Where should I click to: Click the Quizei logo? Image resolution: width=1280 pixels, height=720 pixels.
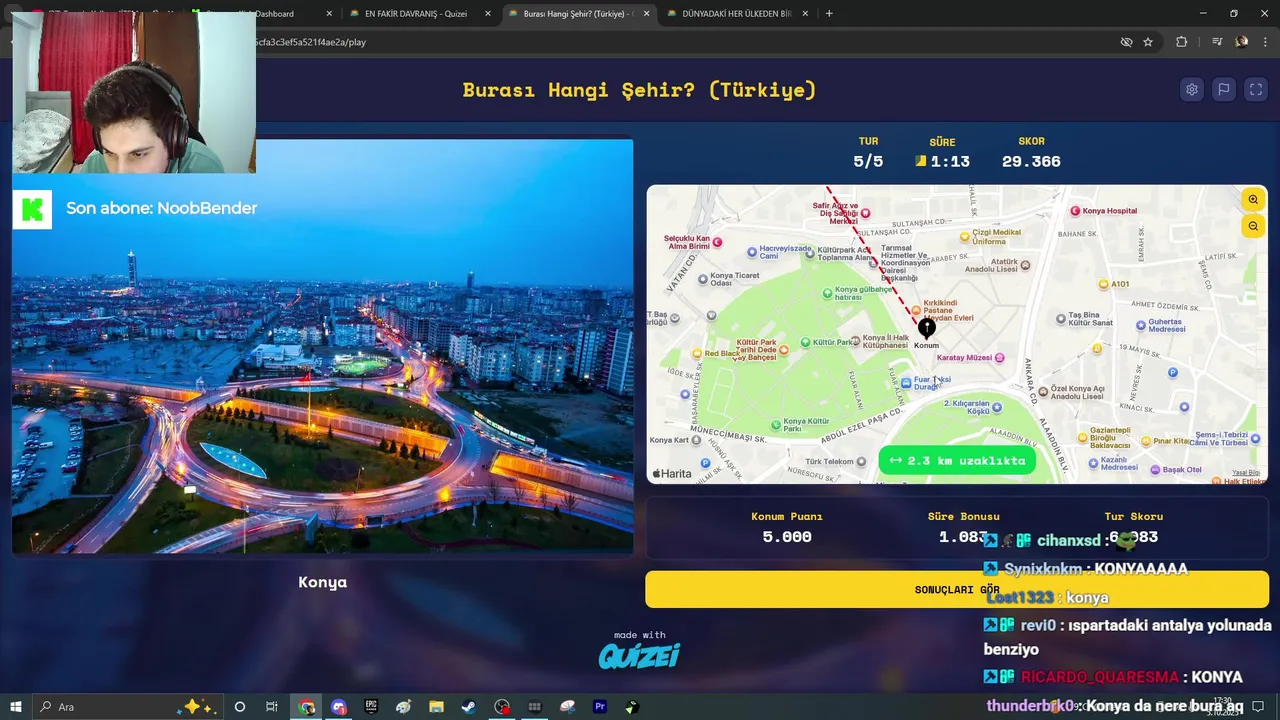[639, 655]
